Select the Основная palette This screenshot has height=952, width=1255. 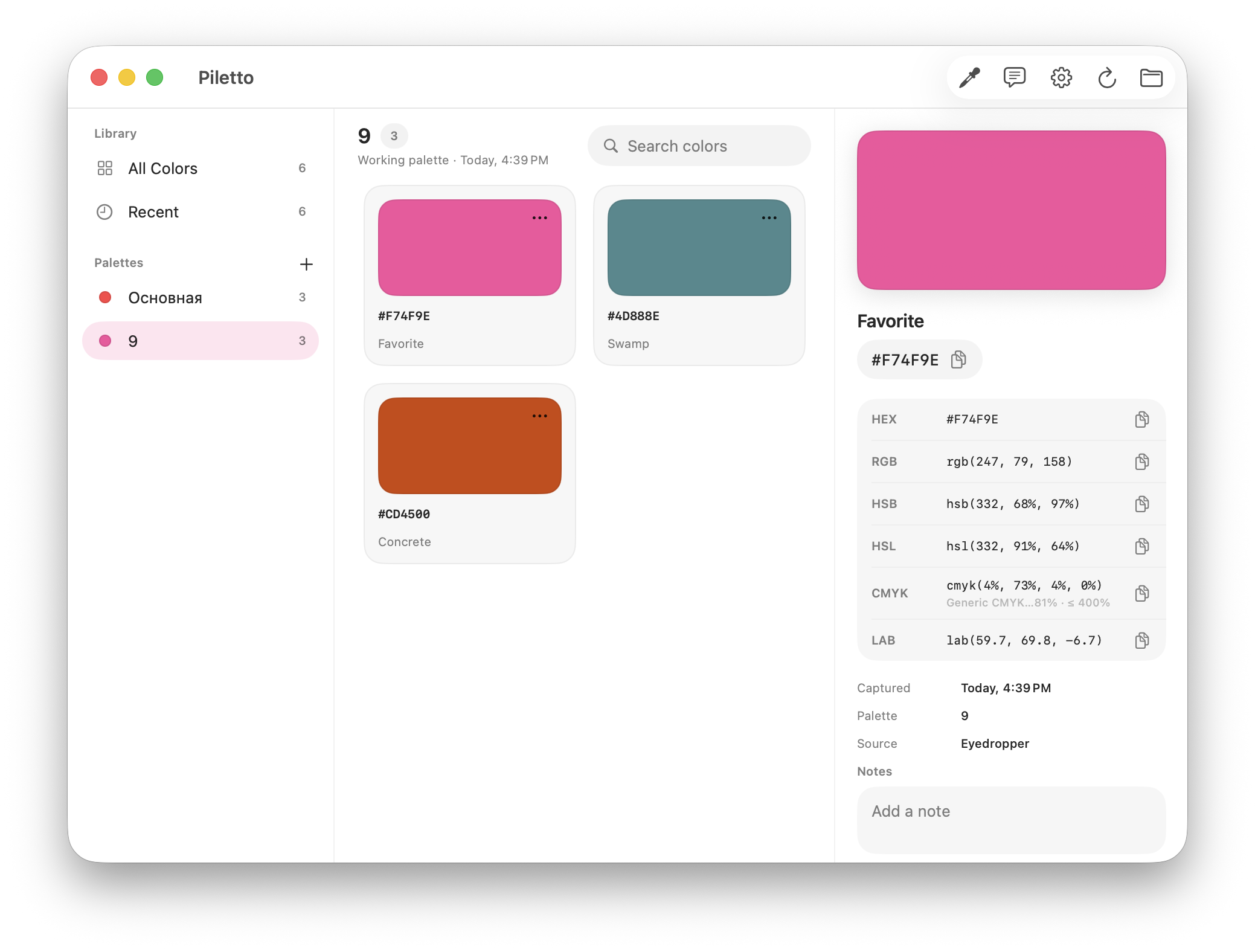point(201,297)
